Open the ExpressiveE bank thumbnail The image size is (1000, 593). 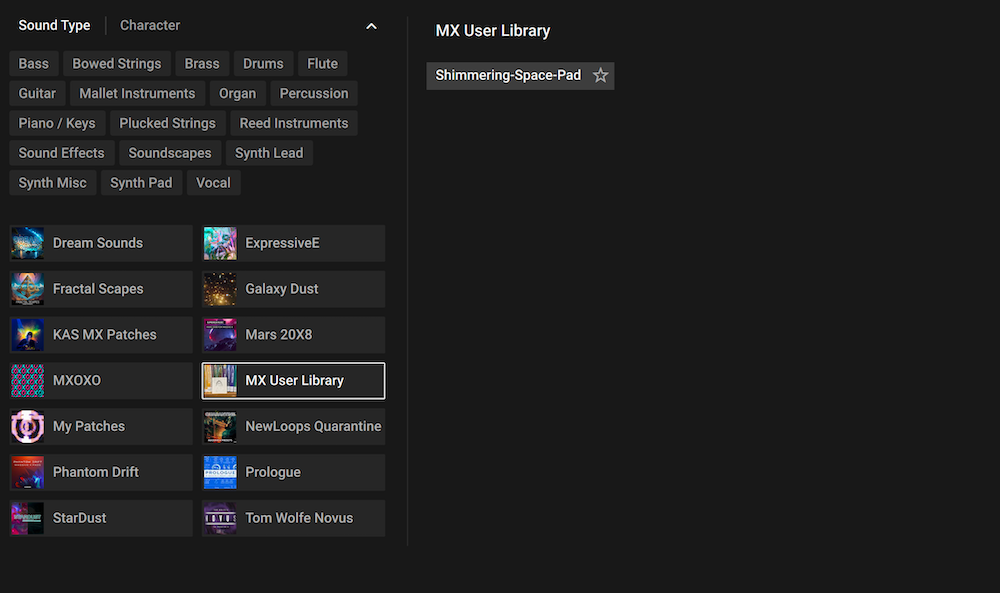220,243
